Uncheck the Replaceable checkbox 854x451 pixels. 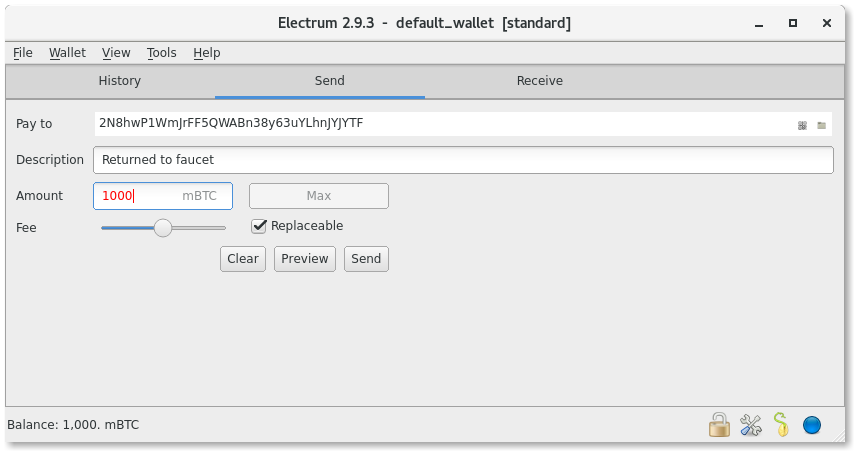click(259, 226)
